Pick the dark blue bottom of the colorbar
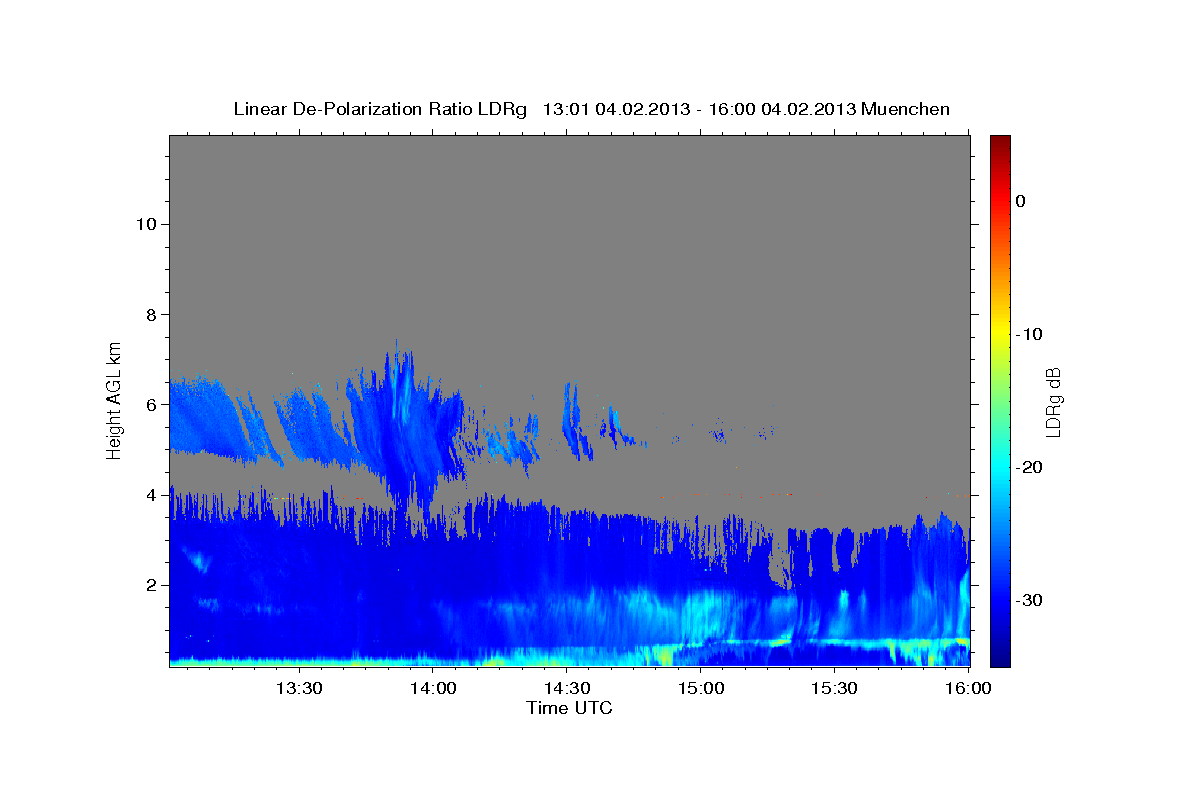The width and height of the screenshot is (1200, 800). point(1000,655)
